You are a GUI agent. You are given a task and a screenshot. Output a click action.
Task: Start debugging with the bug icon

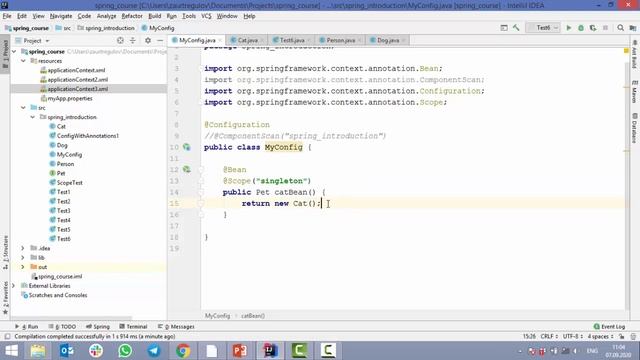coord(581,28)
